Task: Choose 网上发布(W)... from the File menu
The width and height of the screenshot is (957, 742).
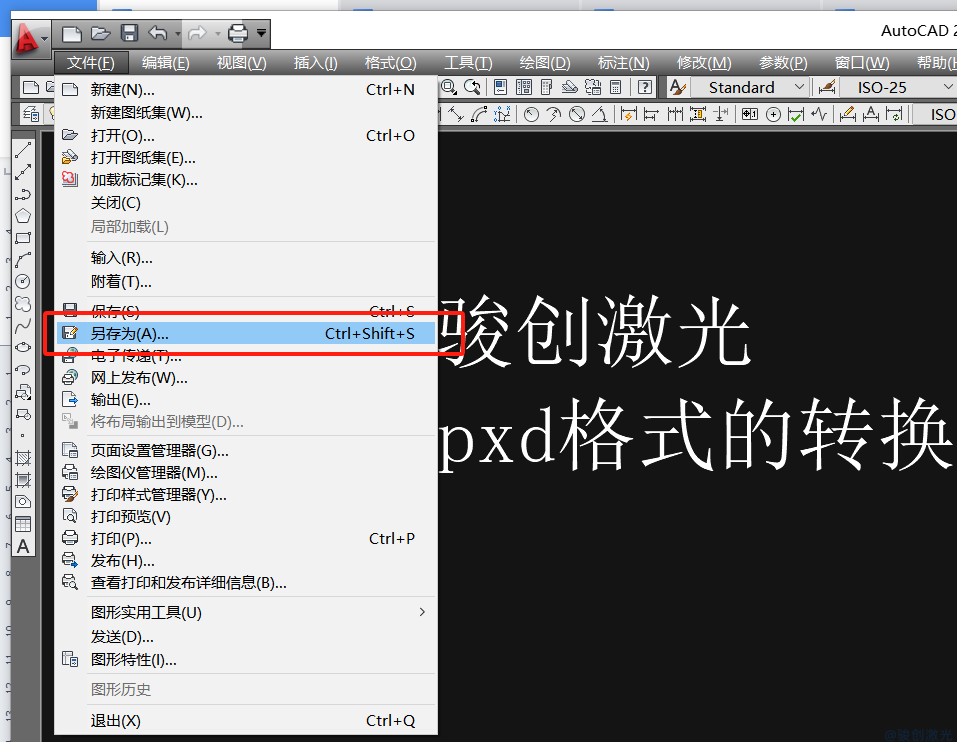Action: (x=246, y=378)
